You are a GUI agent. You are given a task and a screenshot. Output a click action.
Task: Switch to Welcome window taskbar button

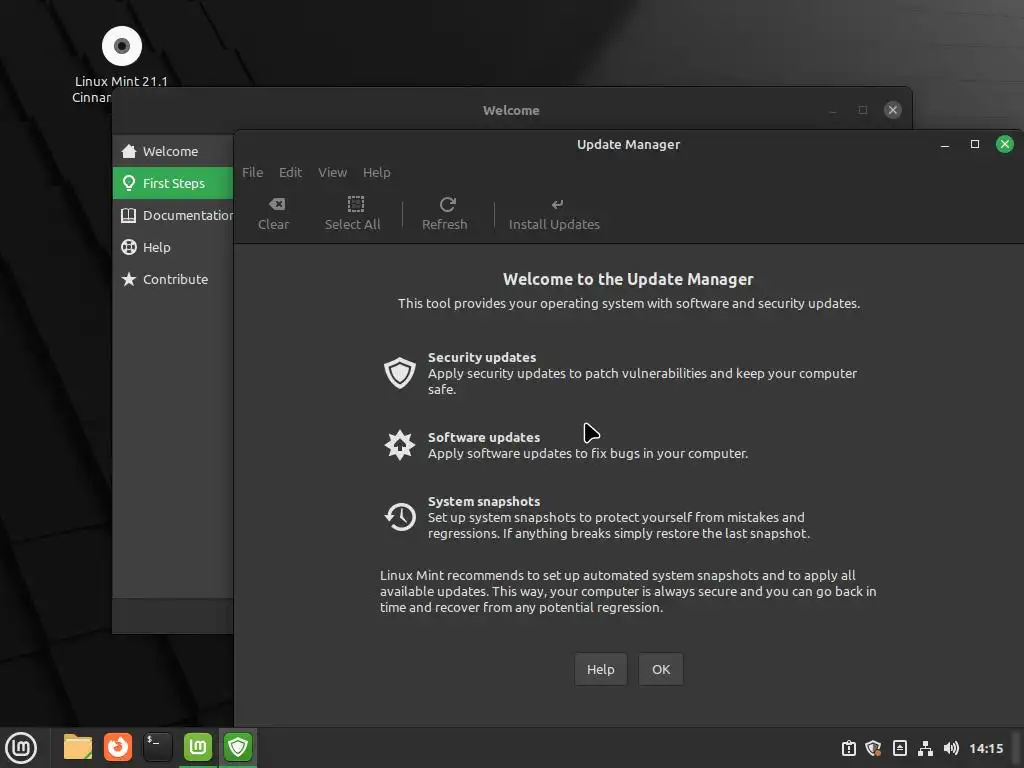point(198,747)
